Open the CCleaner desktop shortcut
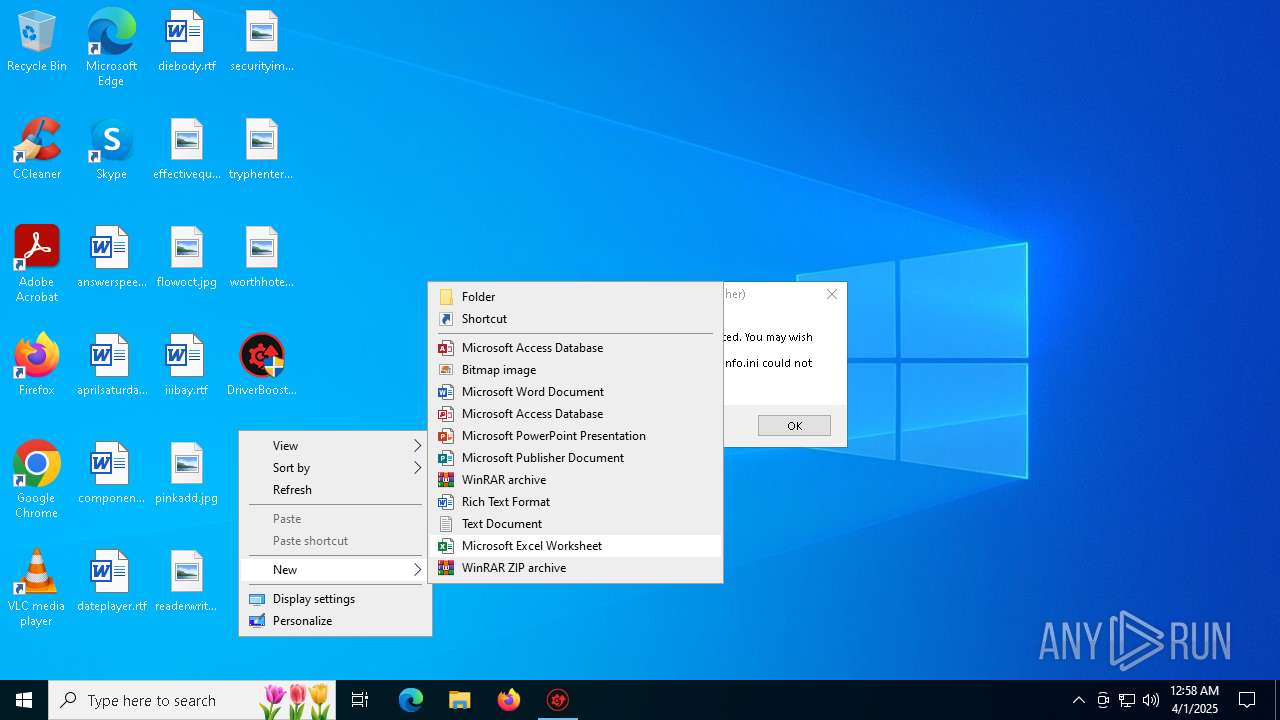Viewport: 1280px width, 720px height. point(37,150)
